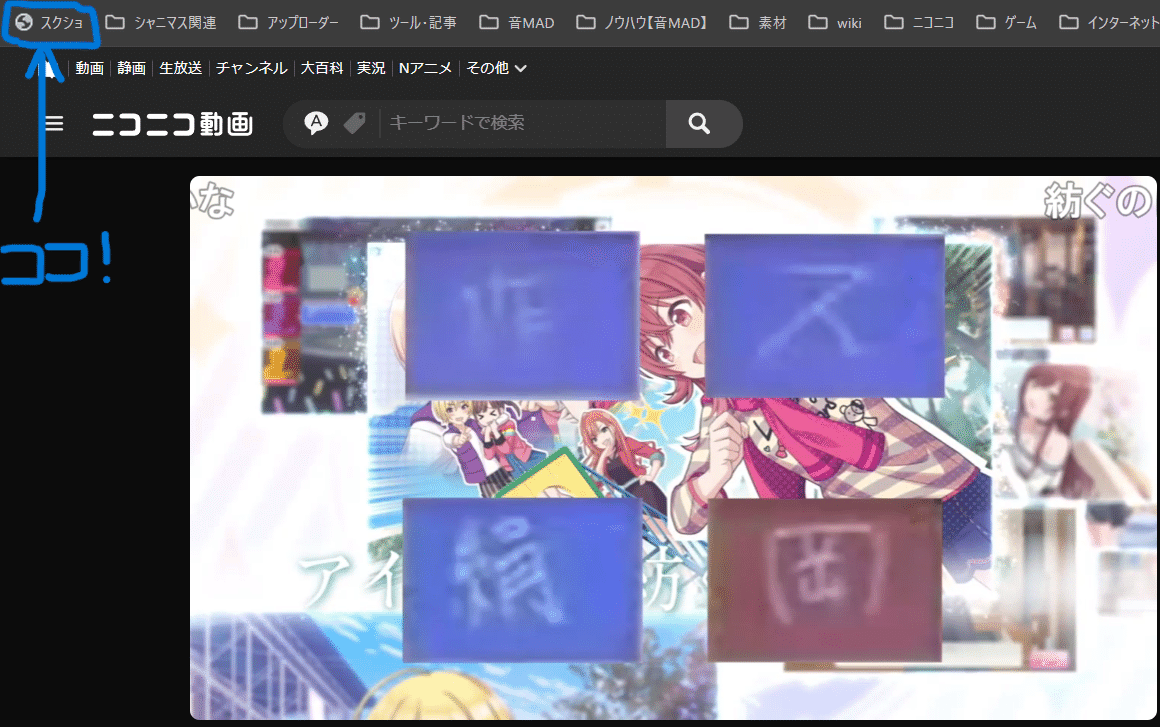Open the アップローダー bookmark folder

click(x=289, y=23)
